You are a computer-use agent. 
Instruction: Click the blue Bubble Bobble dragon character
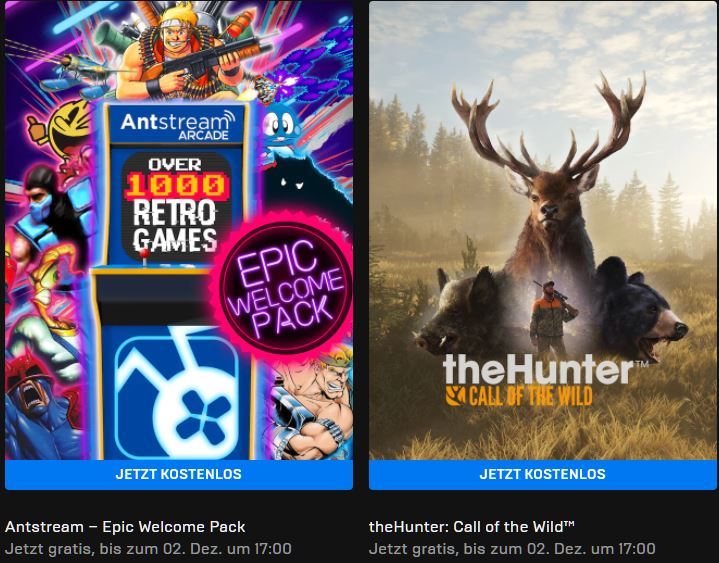click(x=280, y=128)
